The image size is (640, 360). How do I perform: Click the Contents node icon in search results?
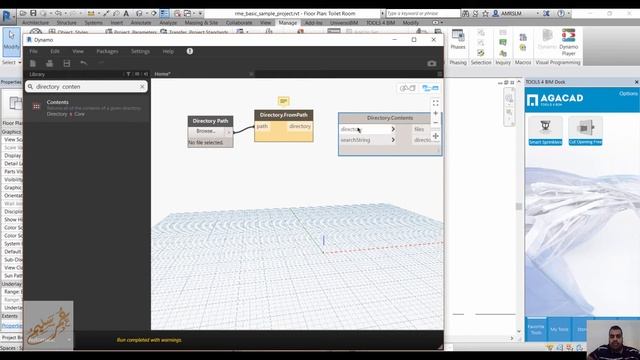(x=36, y=107)
